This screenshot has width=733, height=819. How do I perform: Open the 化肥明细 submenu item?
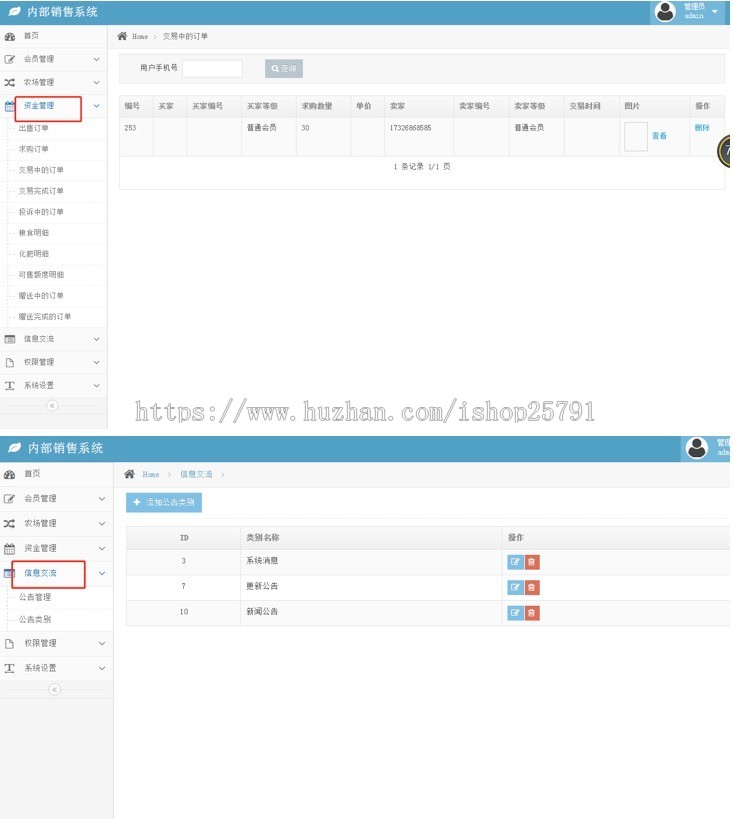[x=33, y=253]
